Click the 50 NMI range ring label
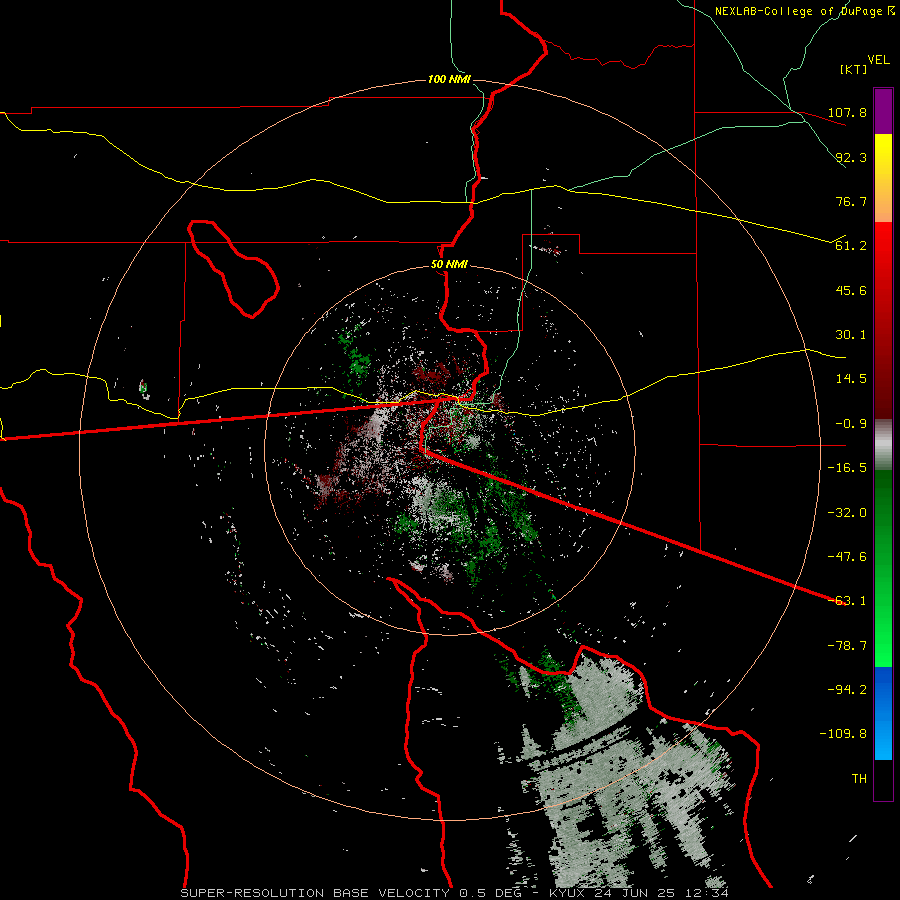Screen dimensions: 900x900 point(449,264)
